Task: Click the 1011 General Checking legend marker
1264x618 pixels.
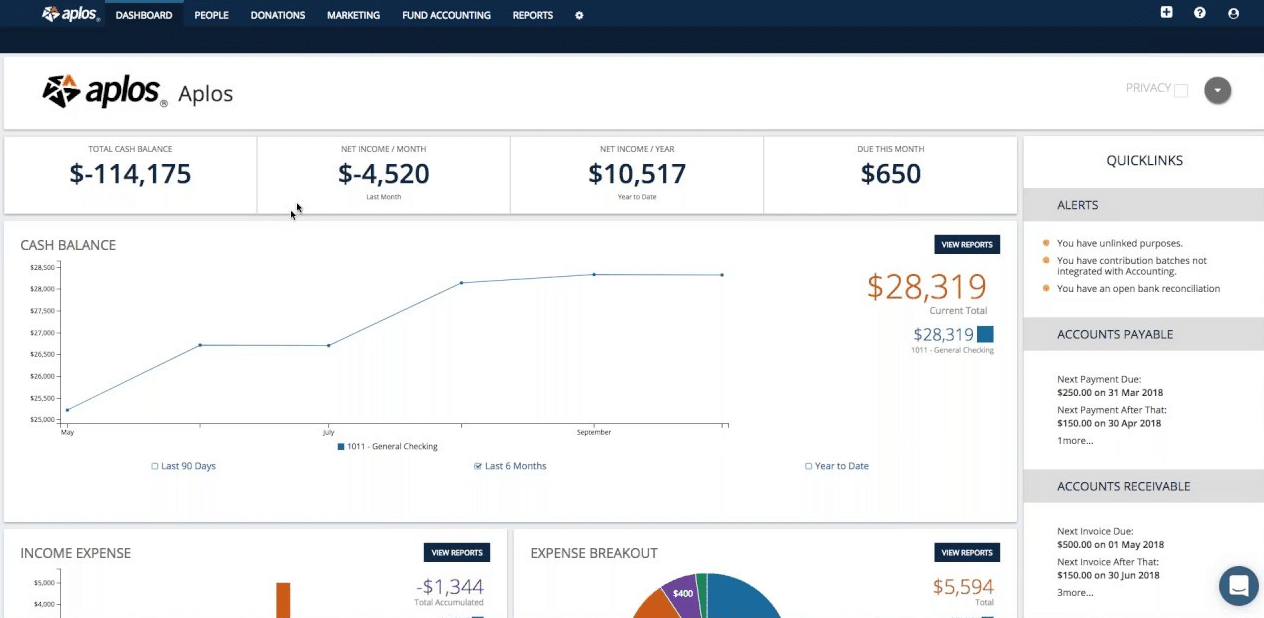Action: [341, 446]
